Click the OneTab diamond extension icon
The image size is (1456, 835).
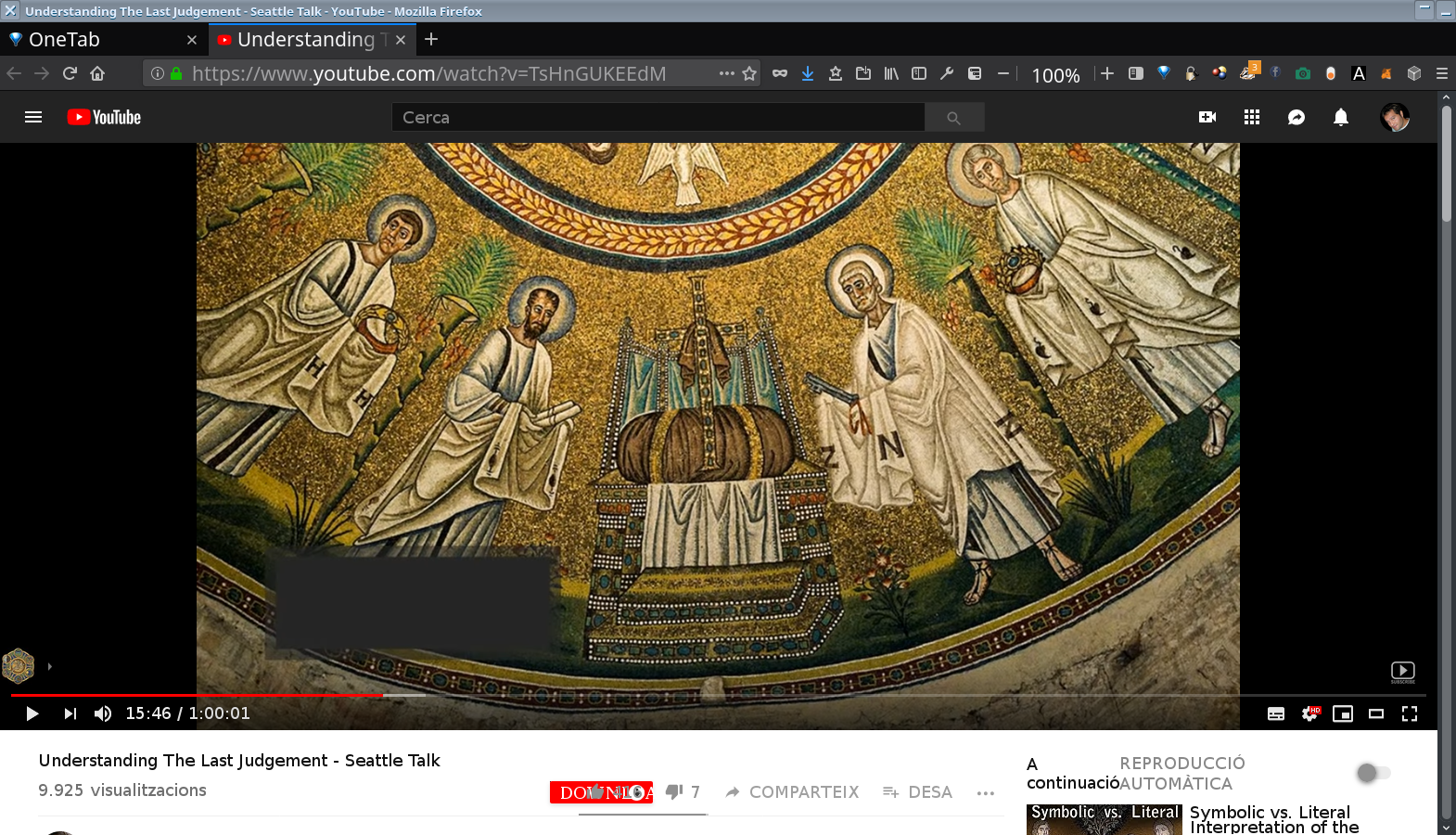click(x=1164, y=73)
